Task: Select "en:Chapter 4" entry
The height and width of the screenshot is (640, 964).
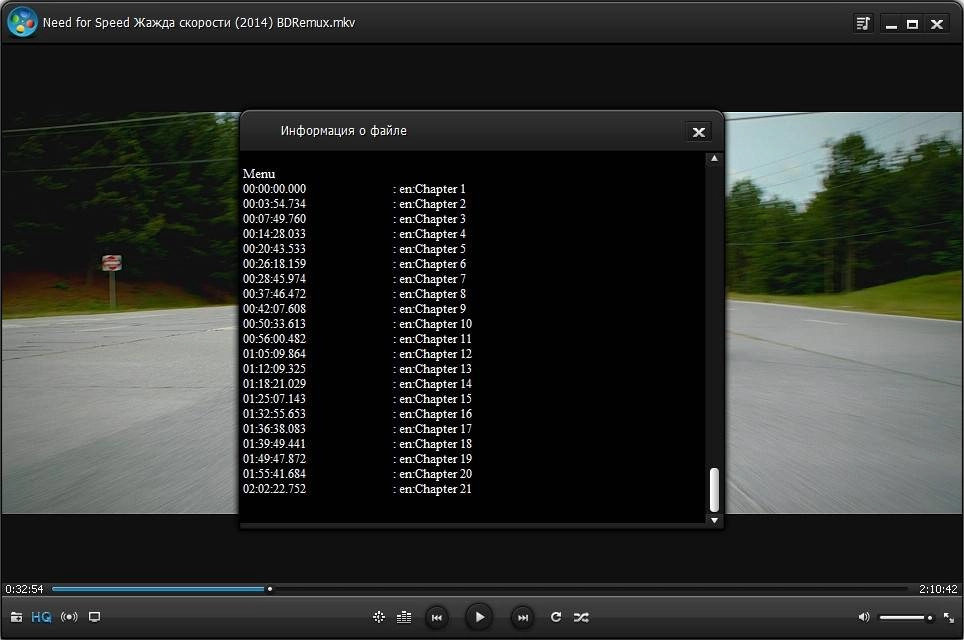Action: [432, 234]
